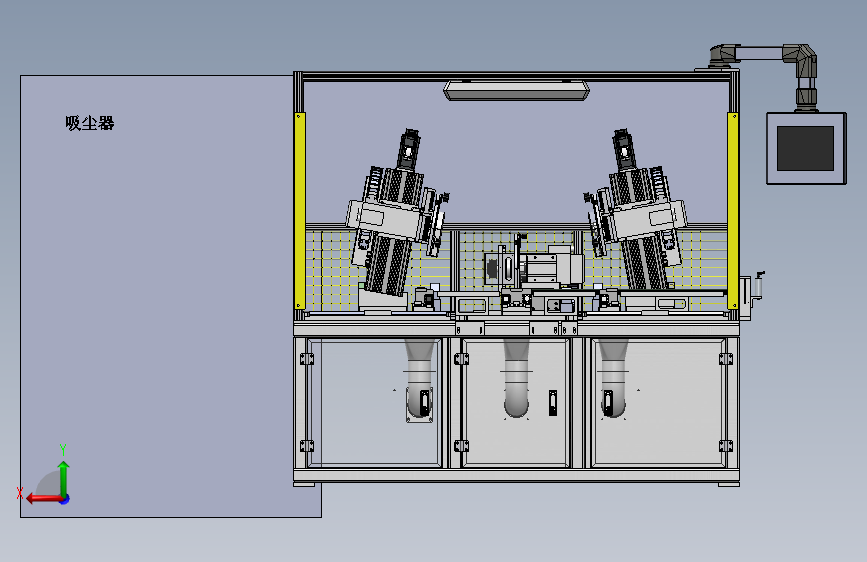Click the large vacuum cleaner rectangle
867x562 pixels.
click(x=170, y=296)
